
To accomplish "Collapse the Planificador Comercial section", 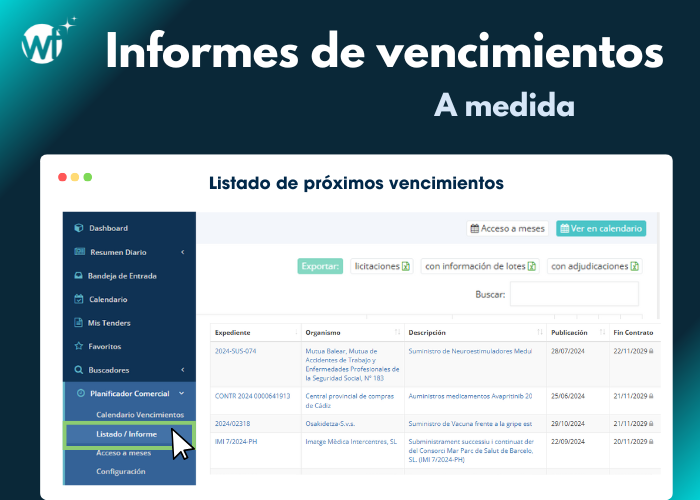I will click(x=181, y=394).
